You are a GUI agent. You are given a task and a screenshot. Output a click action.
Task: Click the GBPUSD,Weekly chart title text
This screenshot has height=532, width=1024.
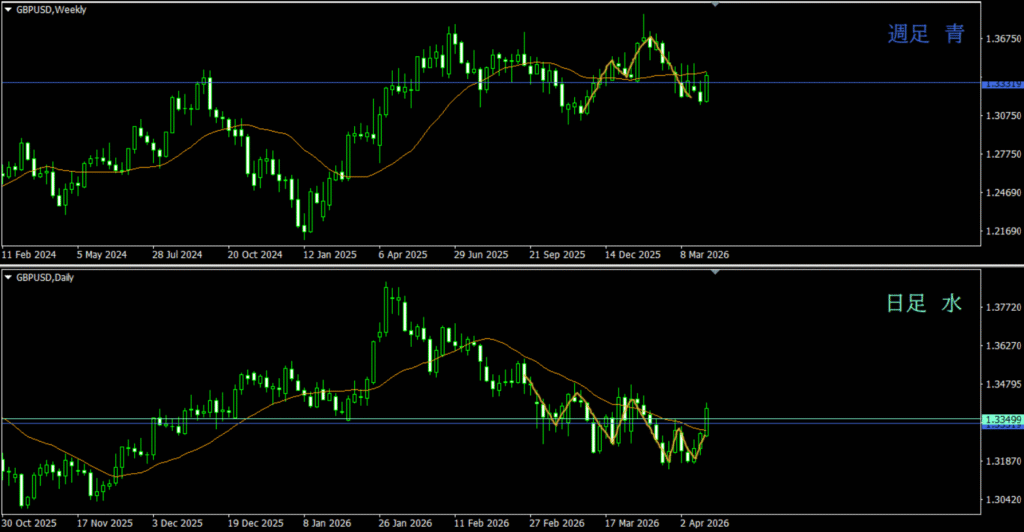click(48, 8)
